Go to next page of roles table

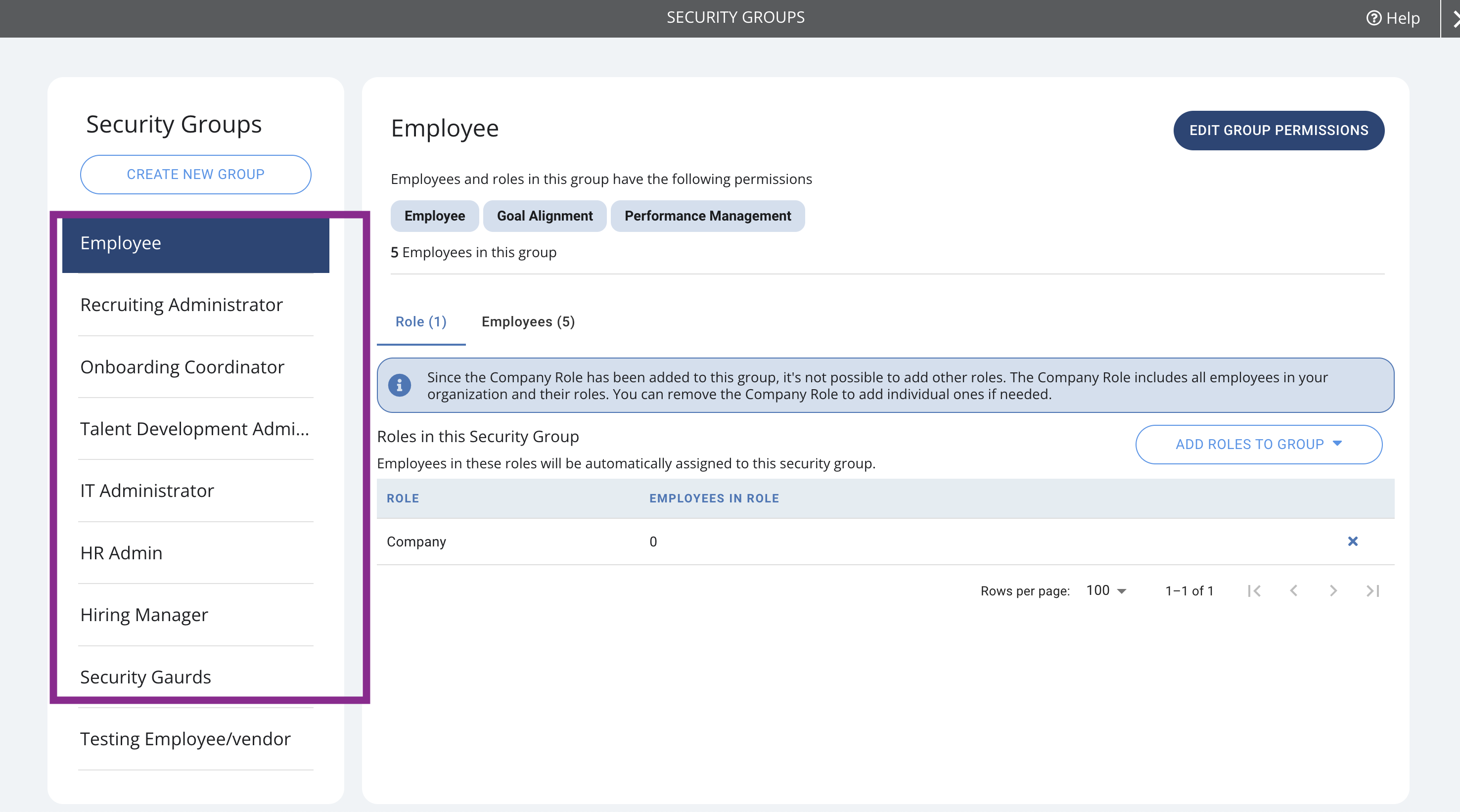(x=1333, y=591)
